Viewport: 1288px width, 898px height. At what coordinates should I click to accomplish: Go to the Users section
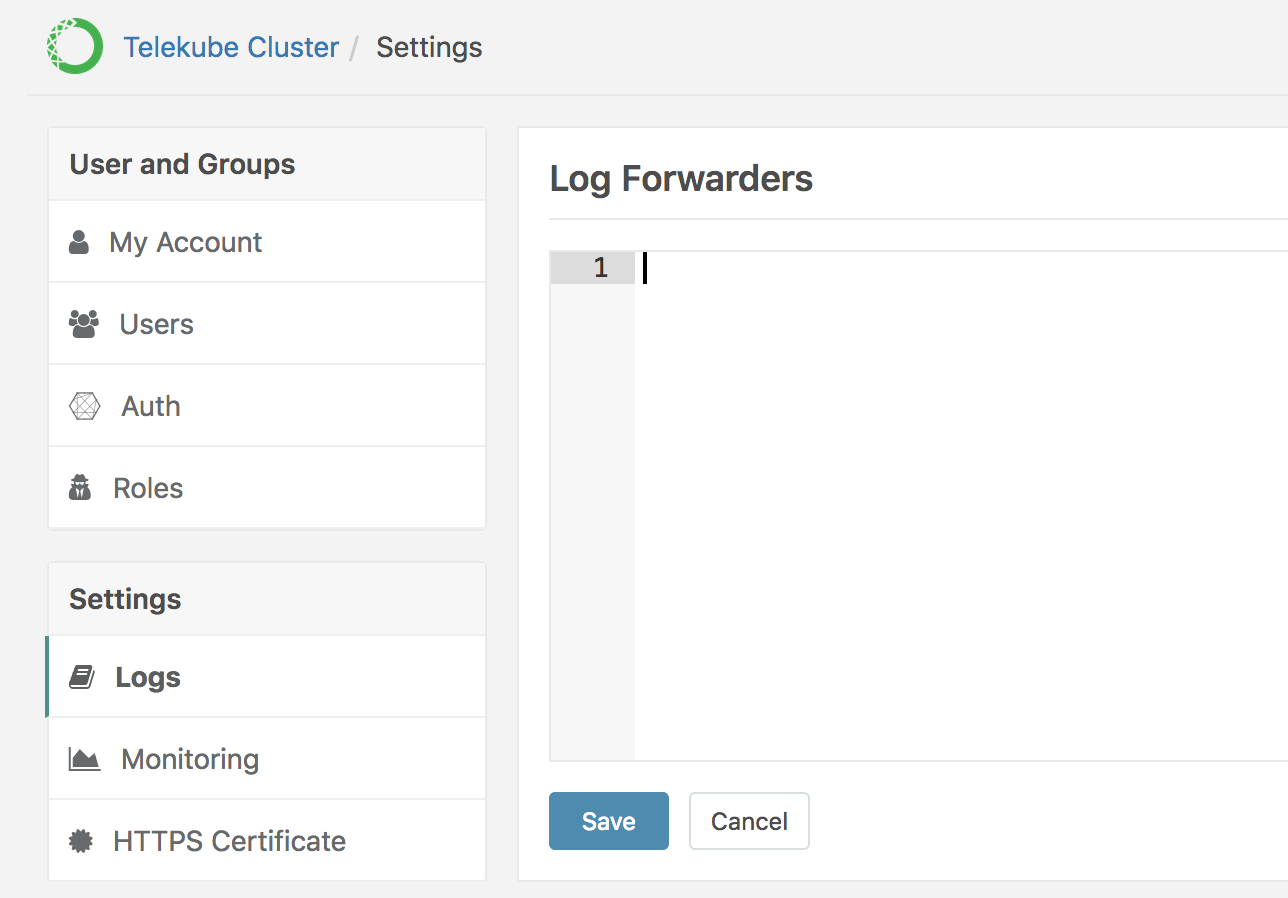click(157, 324)
